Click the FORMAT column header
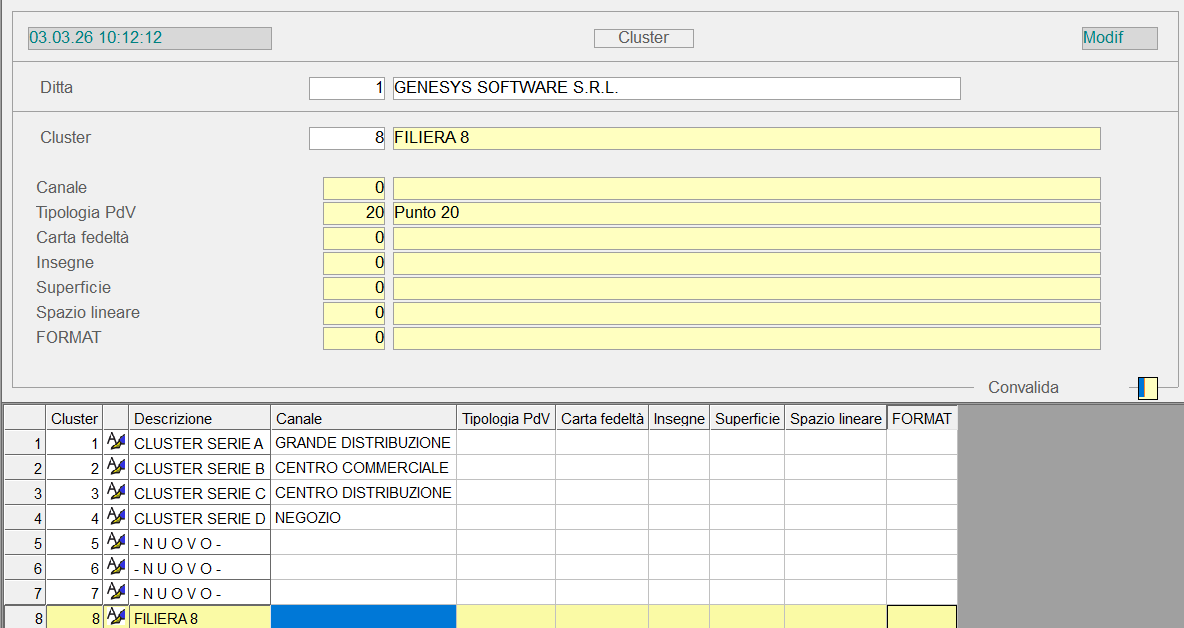This screenshot has height=628, width=1184. point(921,418)
